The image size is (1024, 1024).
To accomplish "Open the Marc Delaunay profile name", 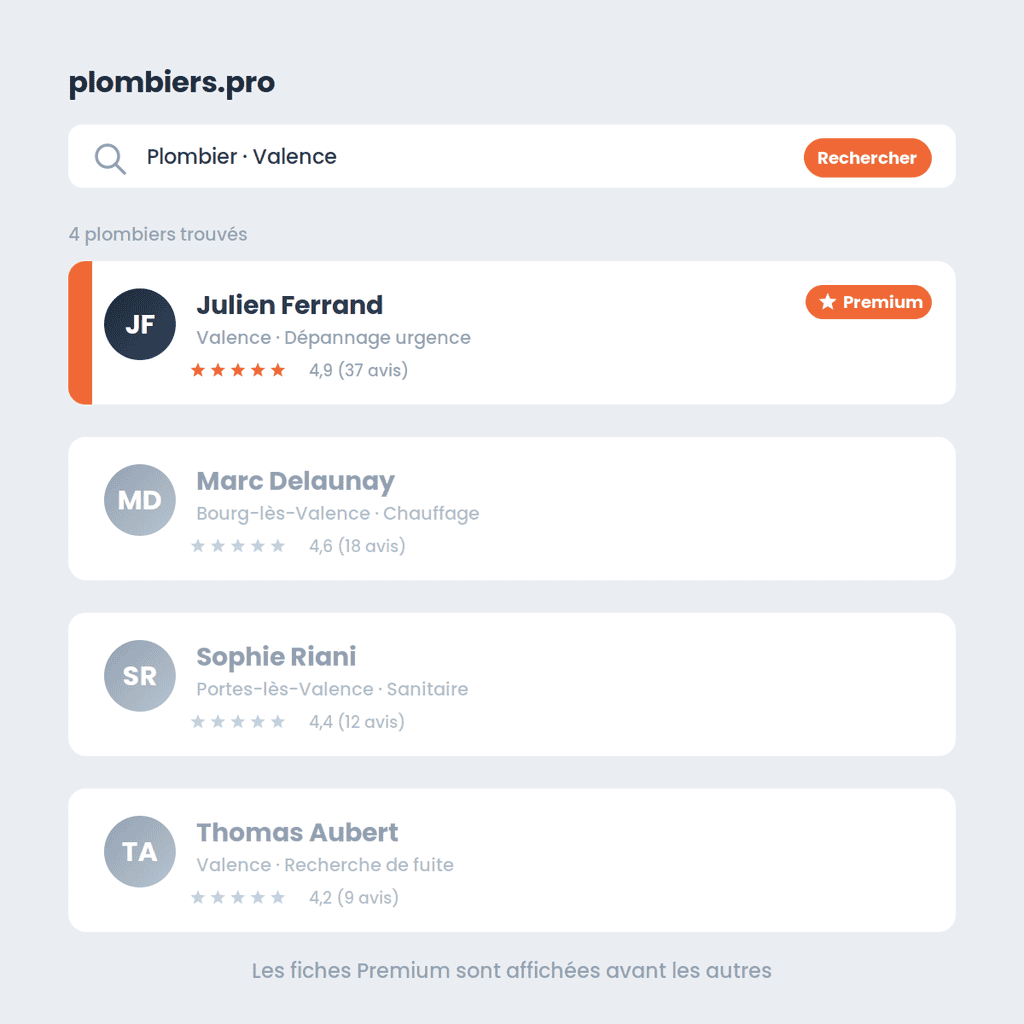I will click(296, 481).
